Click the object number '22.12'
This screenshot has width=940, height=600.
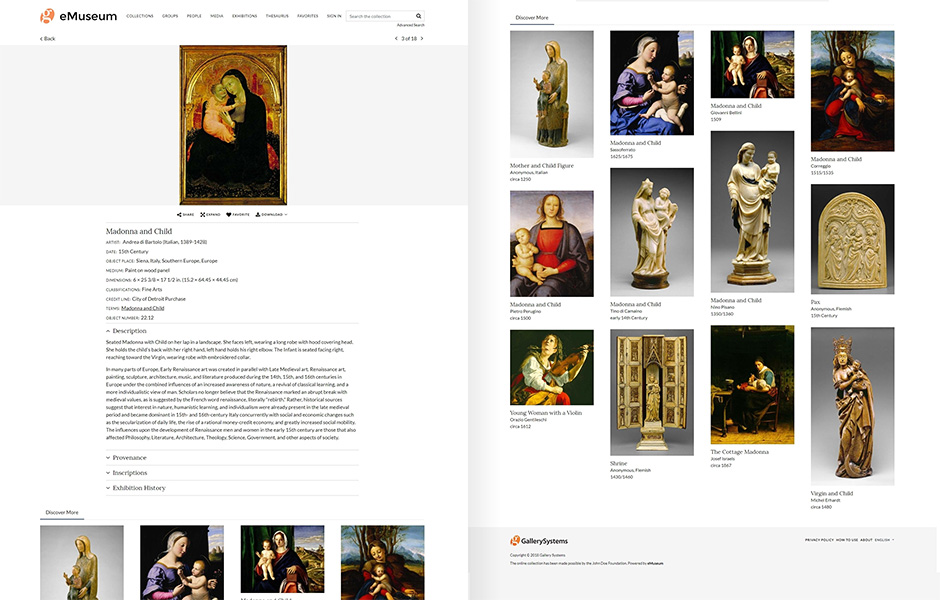(x=147, y=318)
